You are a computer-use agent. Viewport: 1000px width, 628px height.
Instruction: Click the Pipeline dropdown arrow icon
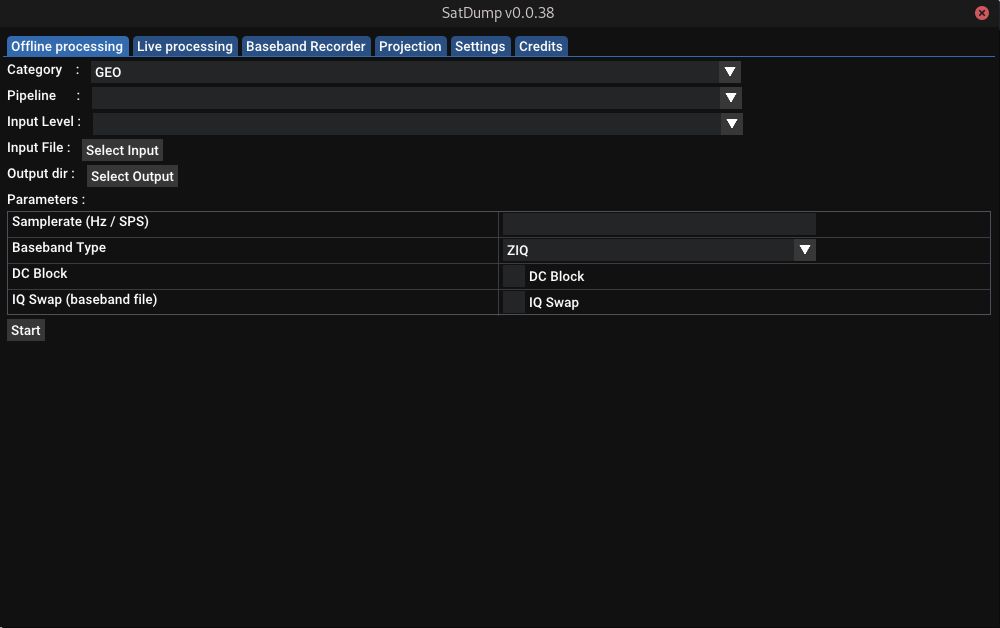[730, 97]
